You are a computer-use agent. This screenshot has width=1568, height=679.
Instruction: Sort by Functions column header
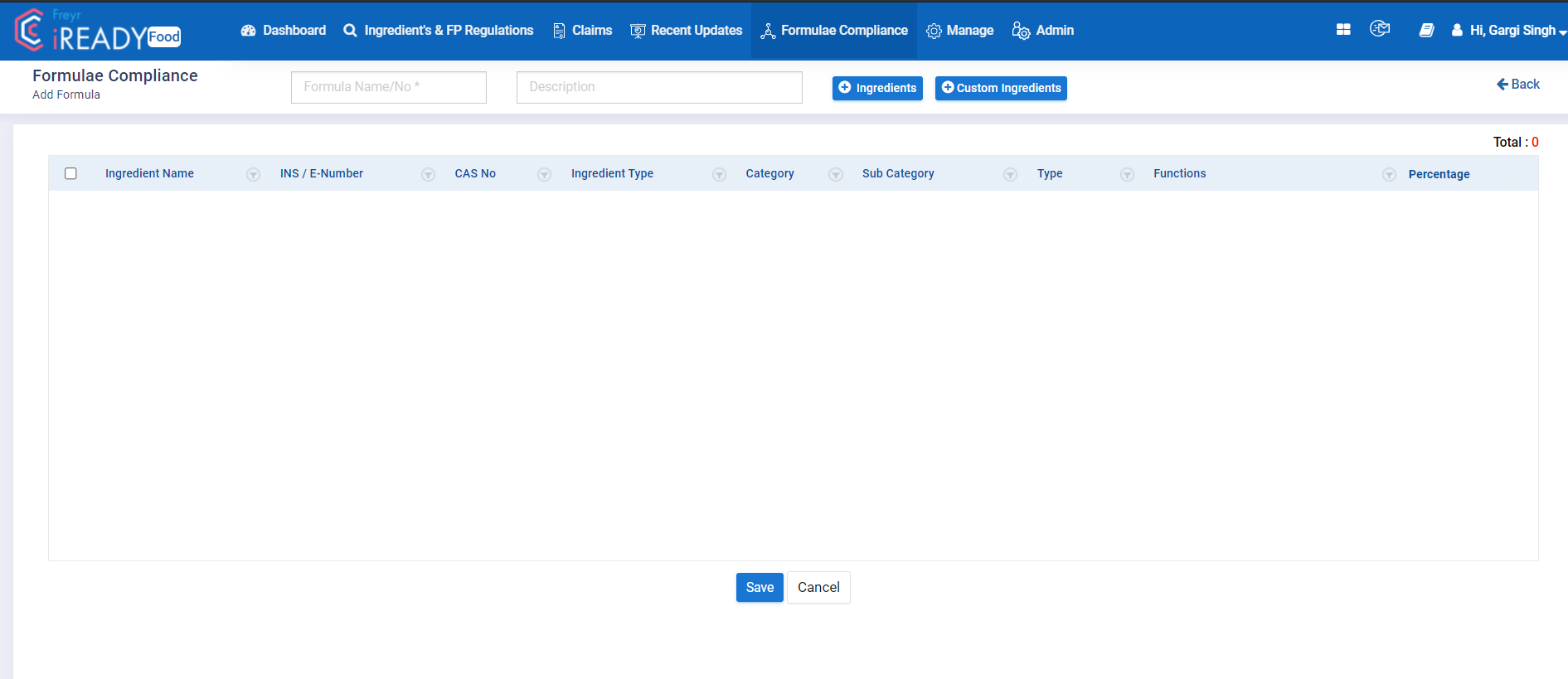click(x=1180, y=173)
